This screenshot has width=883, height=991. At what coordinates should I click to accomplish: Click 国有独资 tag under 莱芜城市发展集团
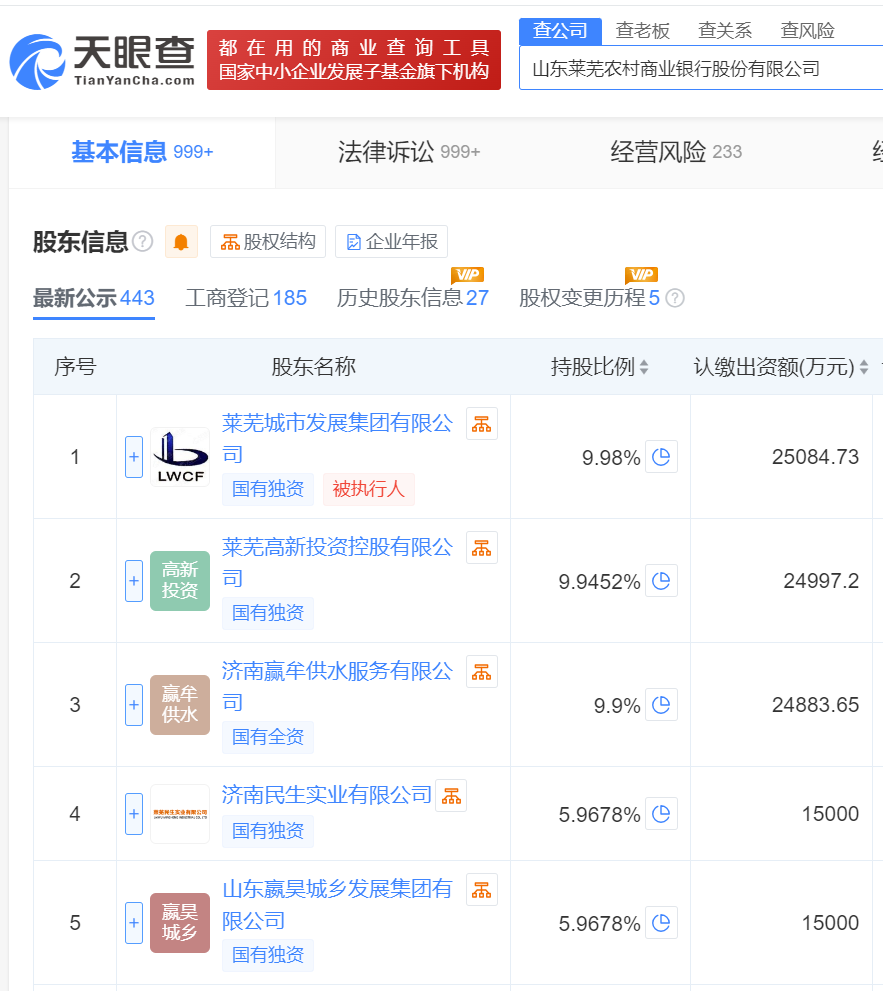tap(268, 489)
